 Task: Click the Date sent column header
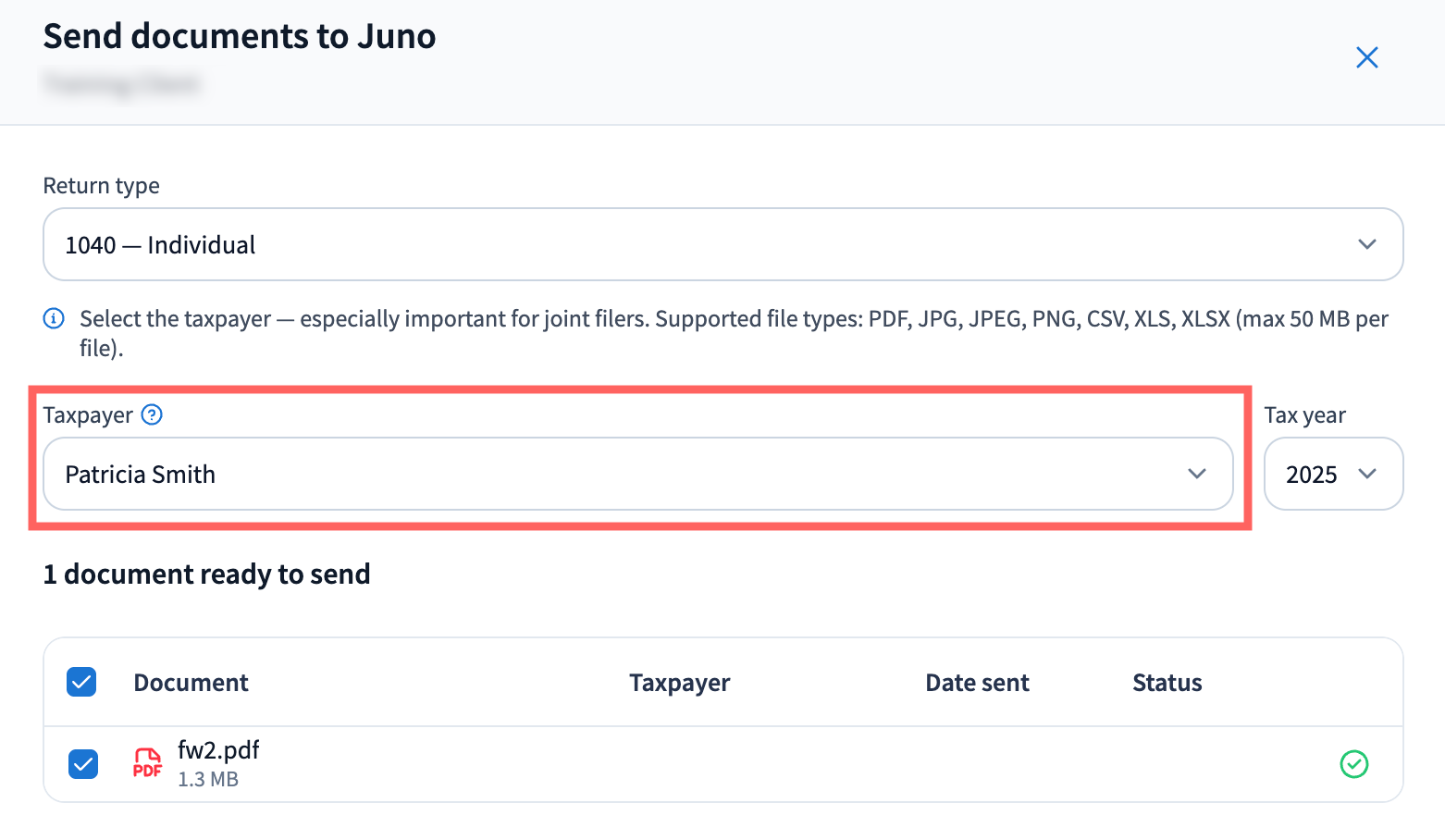coord(977,683)
